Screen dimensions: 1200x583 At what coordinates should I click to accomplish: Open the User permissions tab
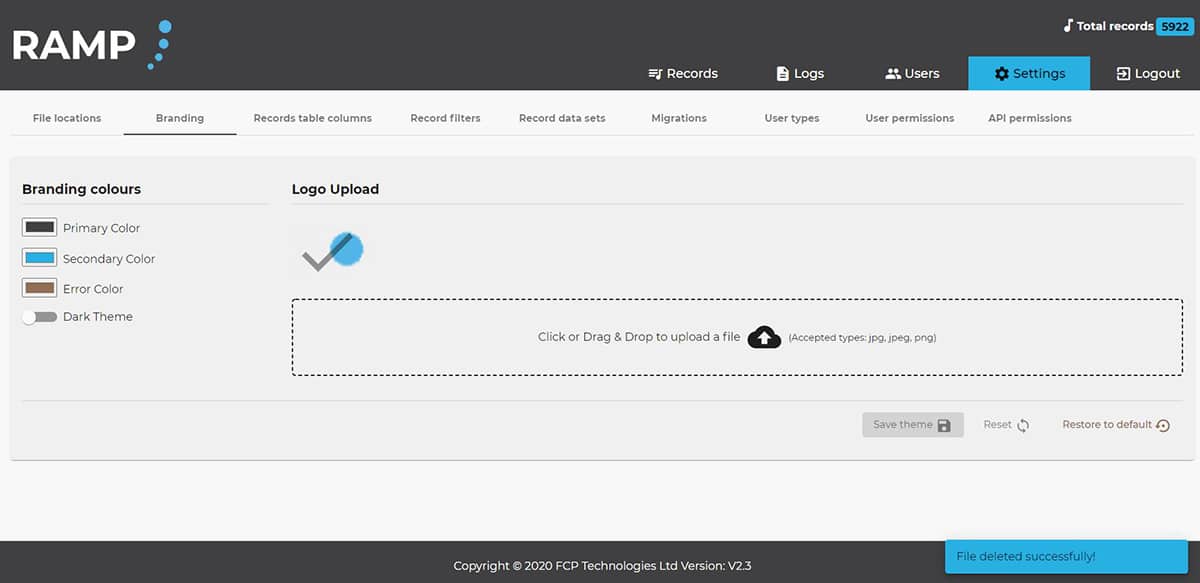pos(909,118)
